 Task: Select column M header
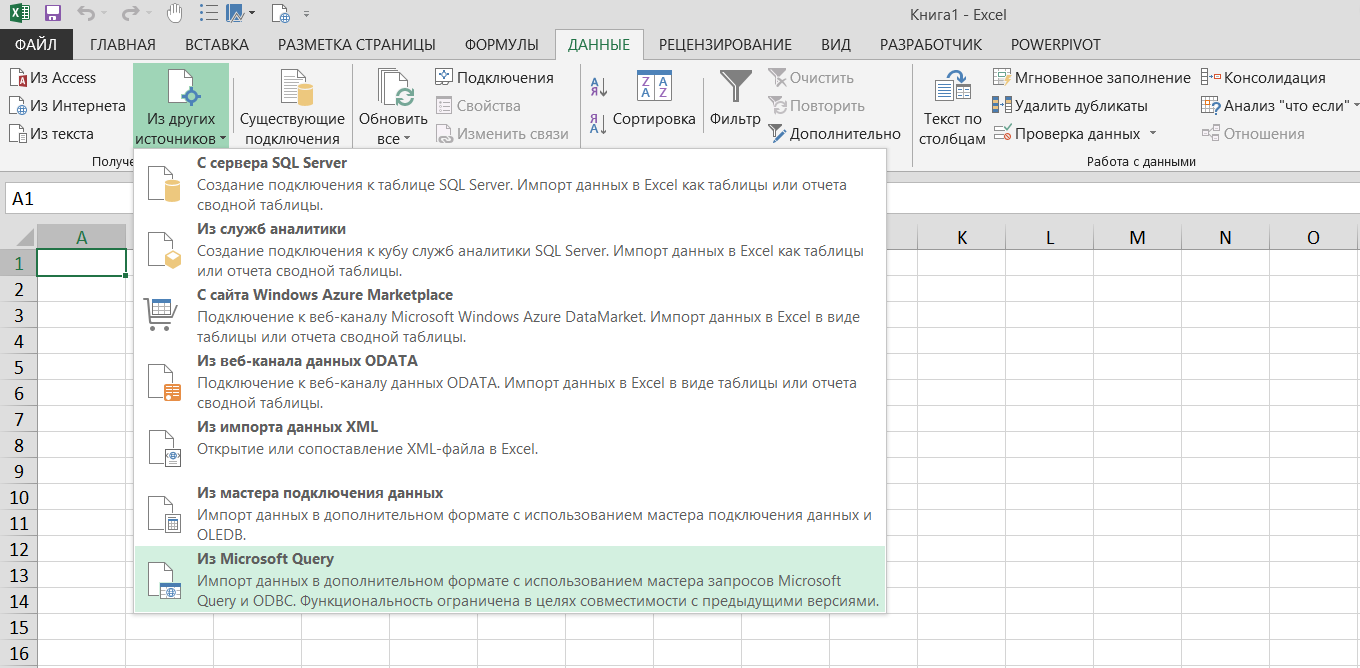(x=1138, y=237)
